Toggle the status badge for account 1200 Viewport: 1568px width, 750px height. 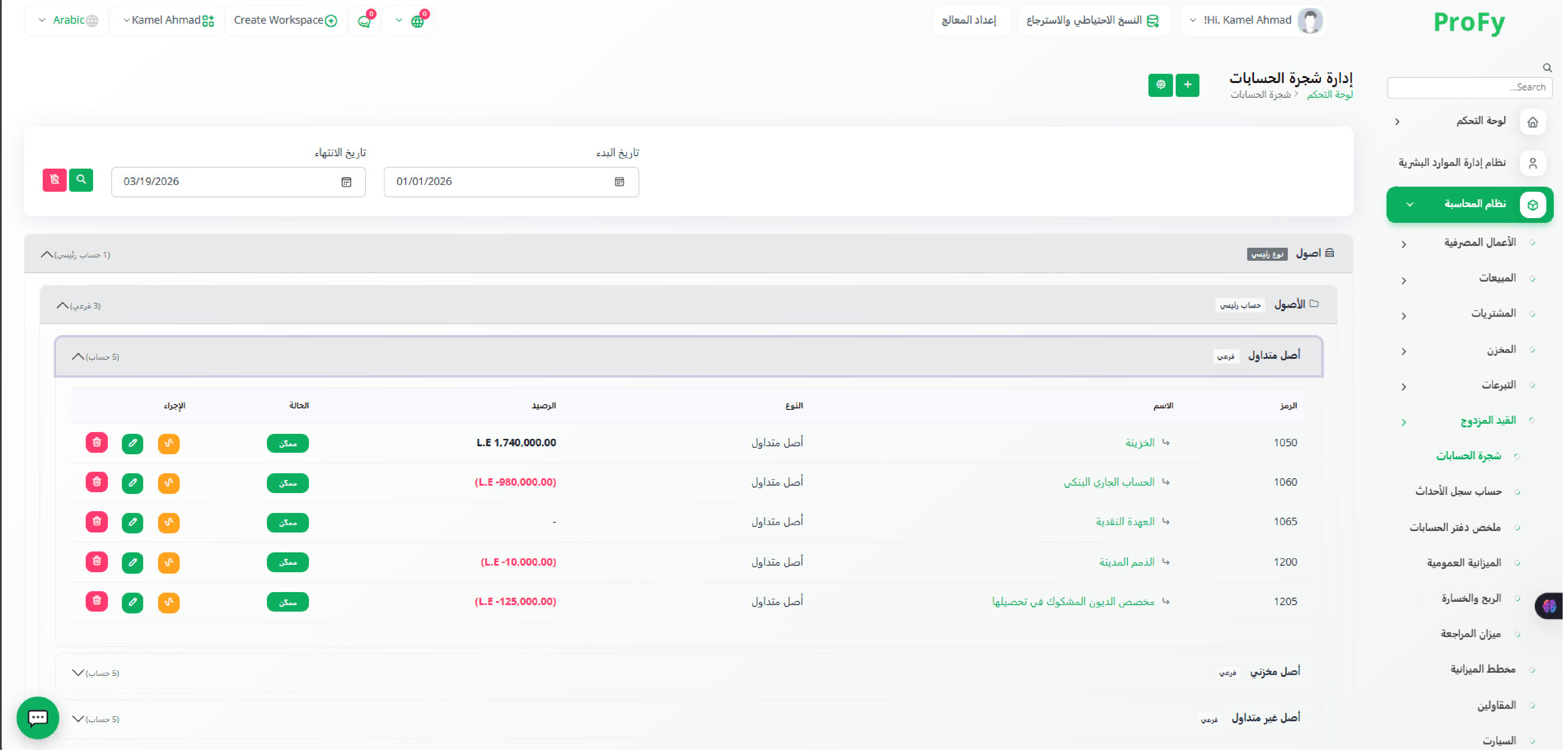pyautogui.click(x=288, y=563)
